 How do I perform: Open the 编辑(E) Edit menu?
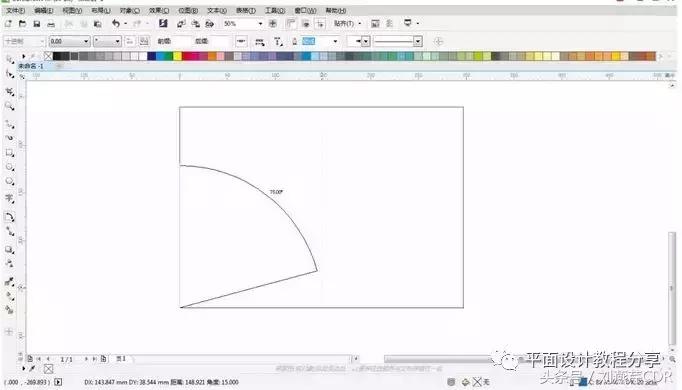pyautogui.click(x=43, y=10)
